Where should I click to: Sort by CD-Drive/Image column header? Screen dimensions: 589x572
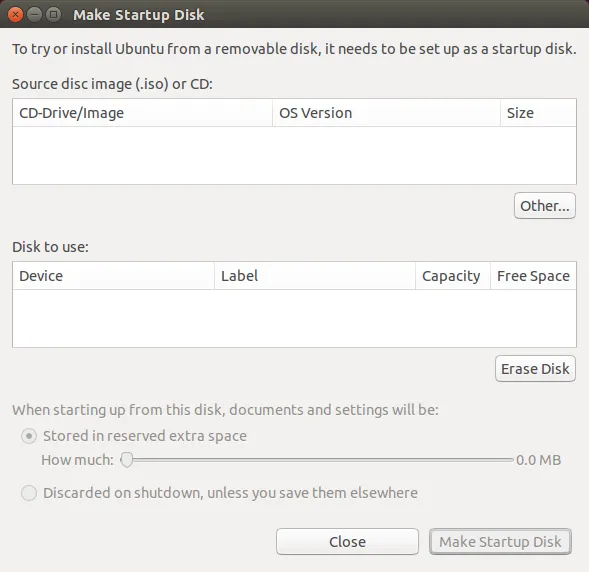(x=142, y=113)
